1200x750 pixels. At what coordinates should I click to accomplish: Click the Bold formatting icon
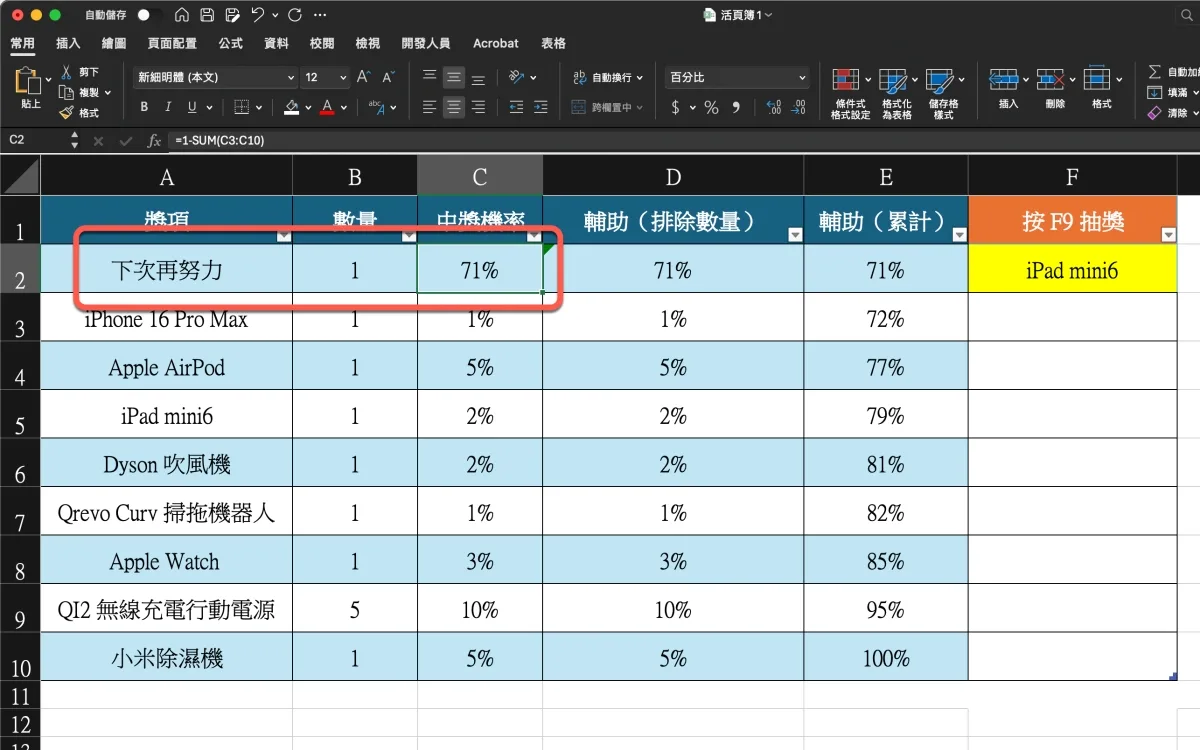pos(144,107)
